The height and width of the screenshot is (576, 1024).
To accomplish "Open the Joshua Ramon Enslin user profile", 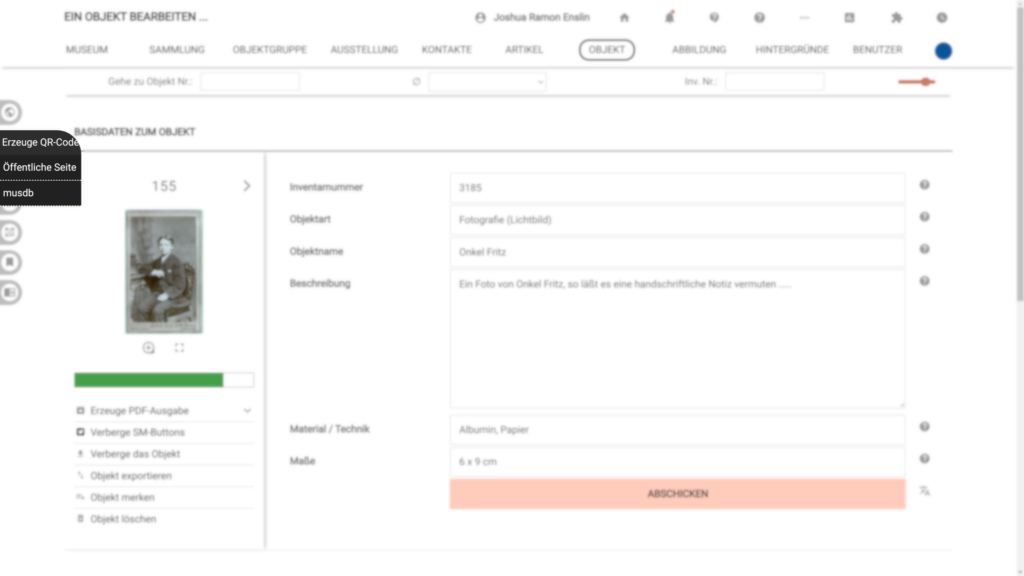I will pyautogui.click(x=532, y=18).
